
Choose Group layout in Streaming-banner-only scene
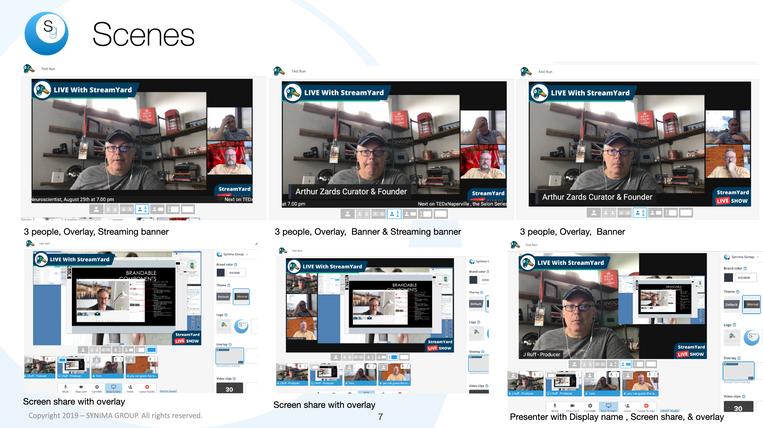point(127,209)
